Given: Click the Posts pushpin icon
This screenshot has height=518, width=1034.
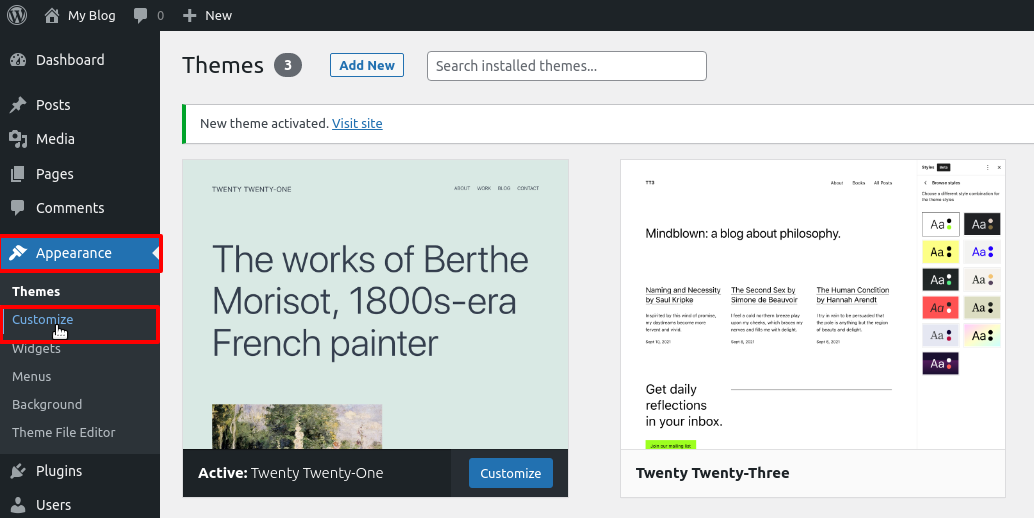Looking at the screenshot, I should click(x=18, y=105).
